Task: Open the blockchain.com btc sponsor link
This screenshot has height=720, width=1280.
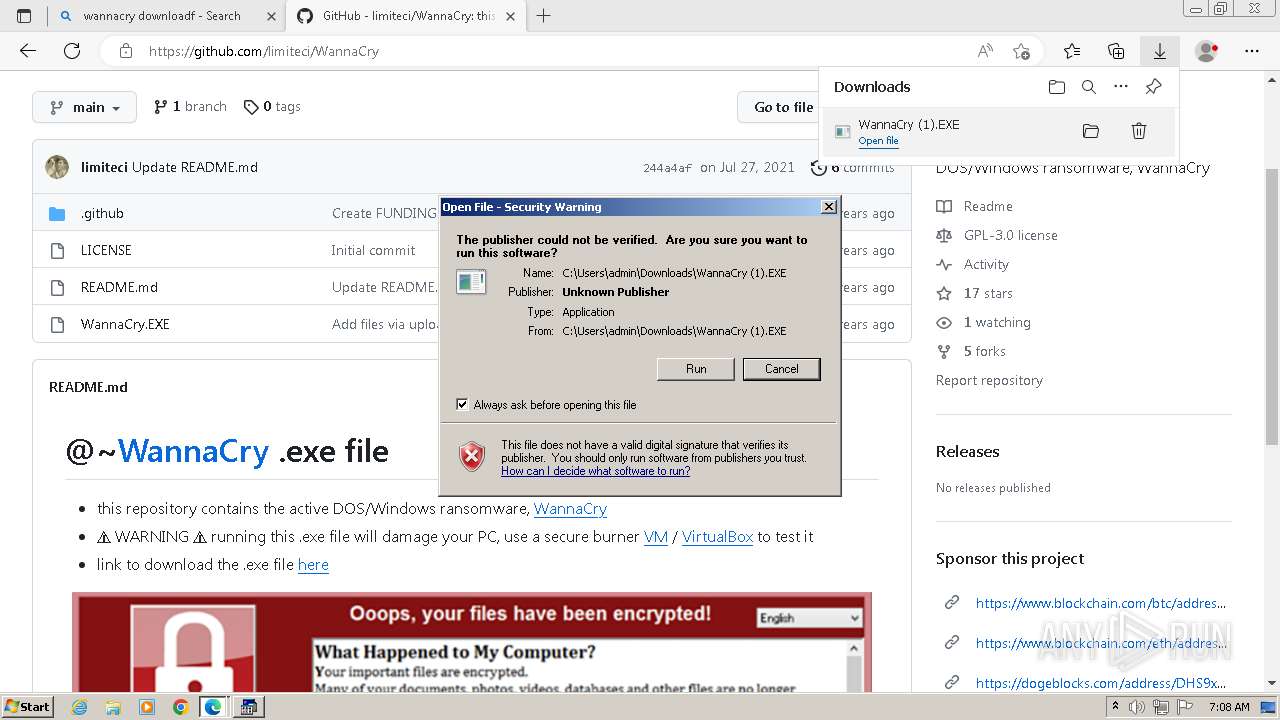Action: click(1100, 603)
